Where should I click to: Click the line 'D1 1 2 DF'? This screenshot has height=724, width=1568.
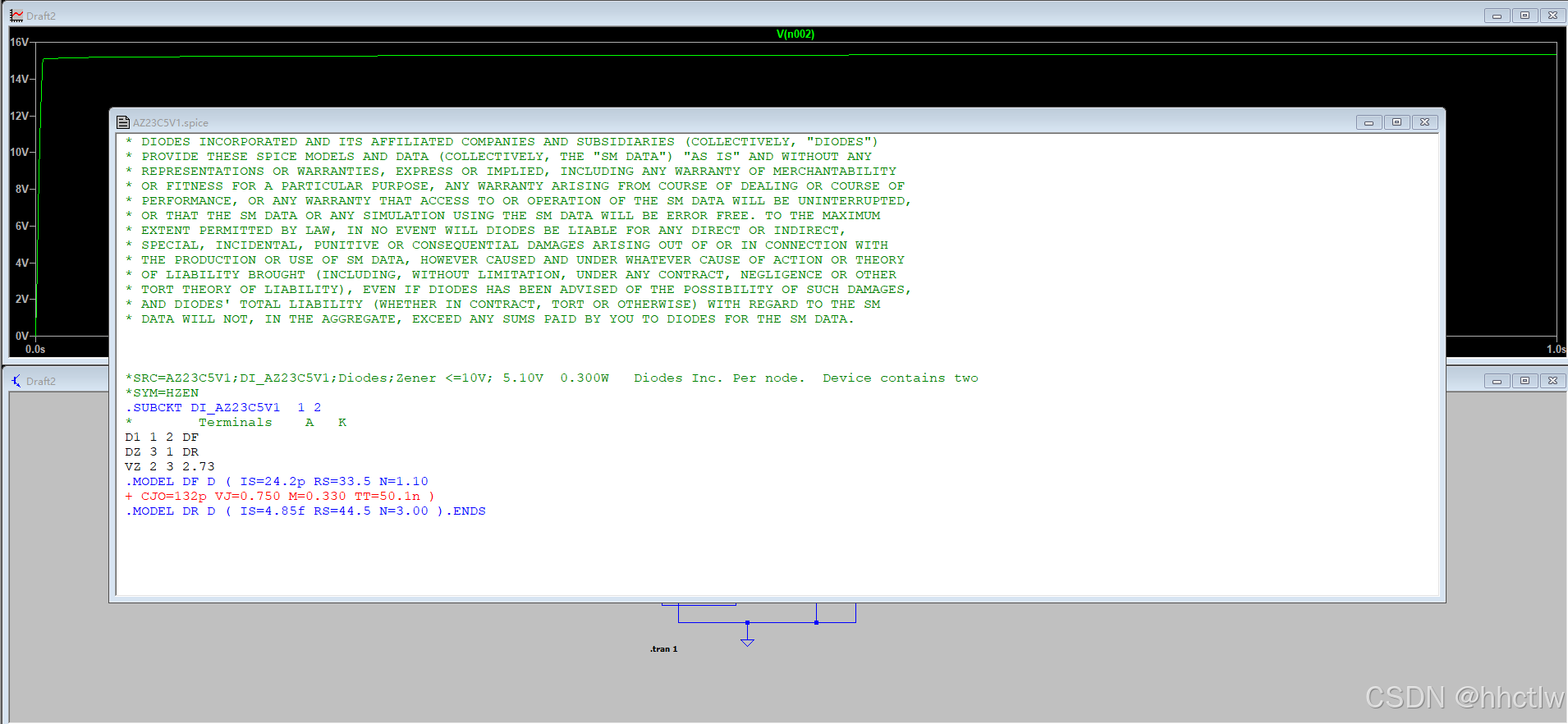(162, 438)
